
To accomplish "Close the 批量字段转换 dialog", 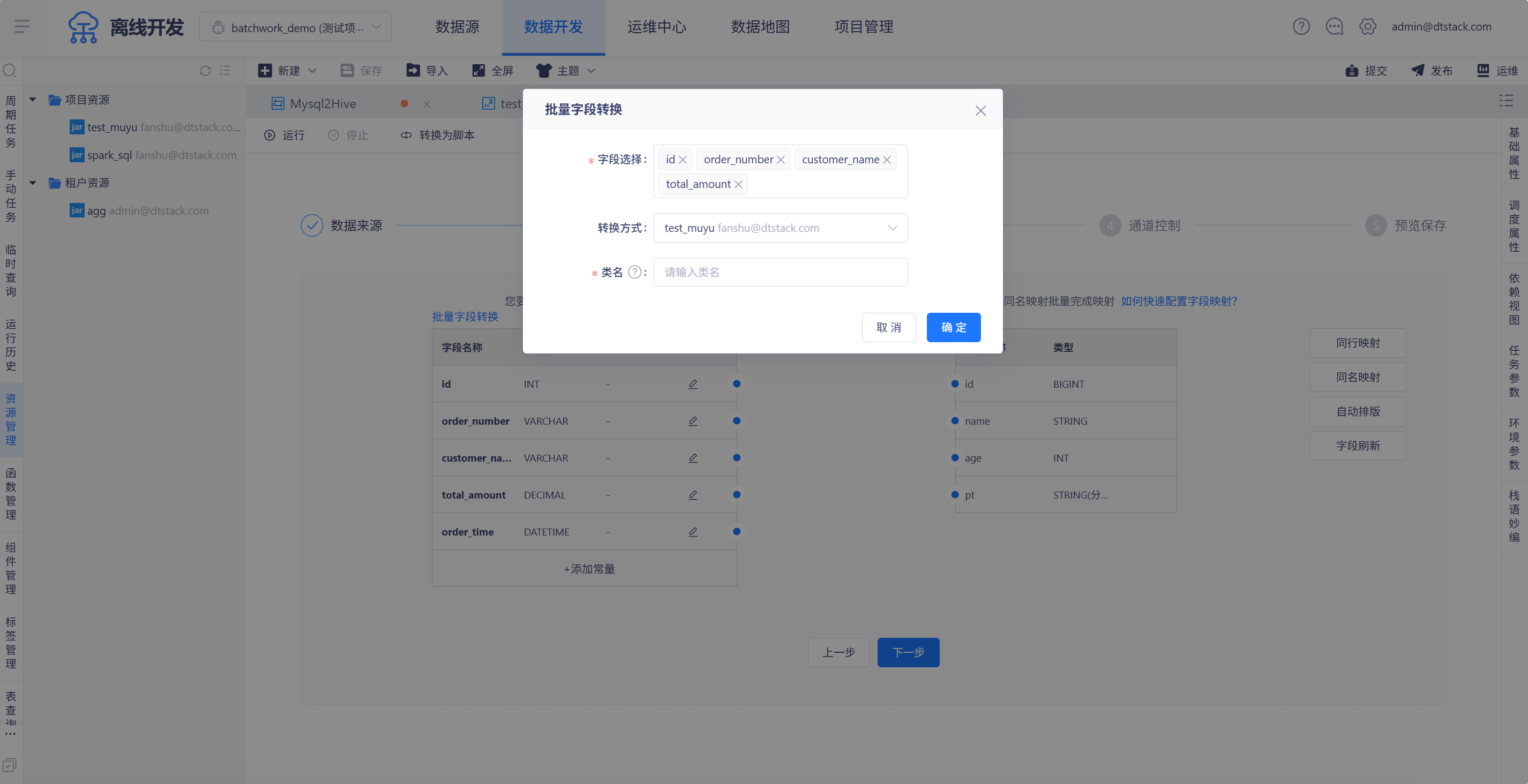I will (980, 111).
